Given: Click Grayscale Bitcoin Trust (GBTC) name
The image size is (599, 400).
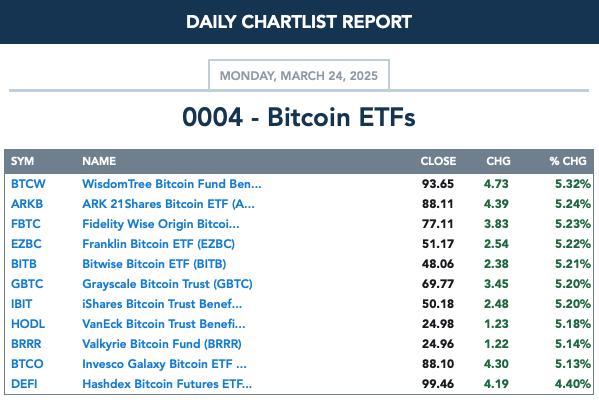Looking at the screenshot, I should click(167, 284).
